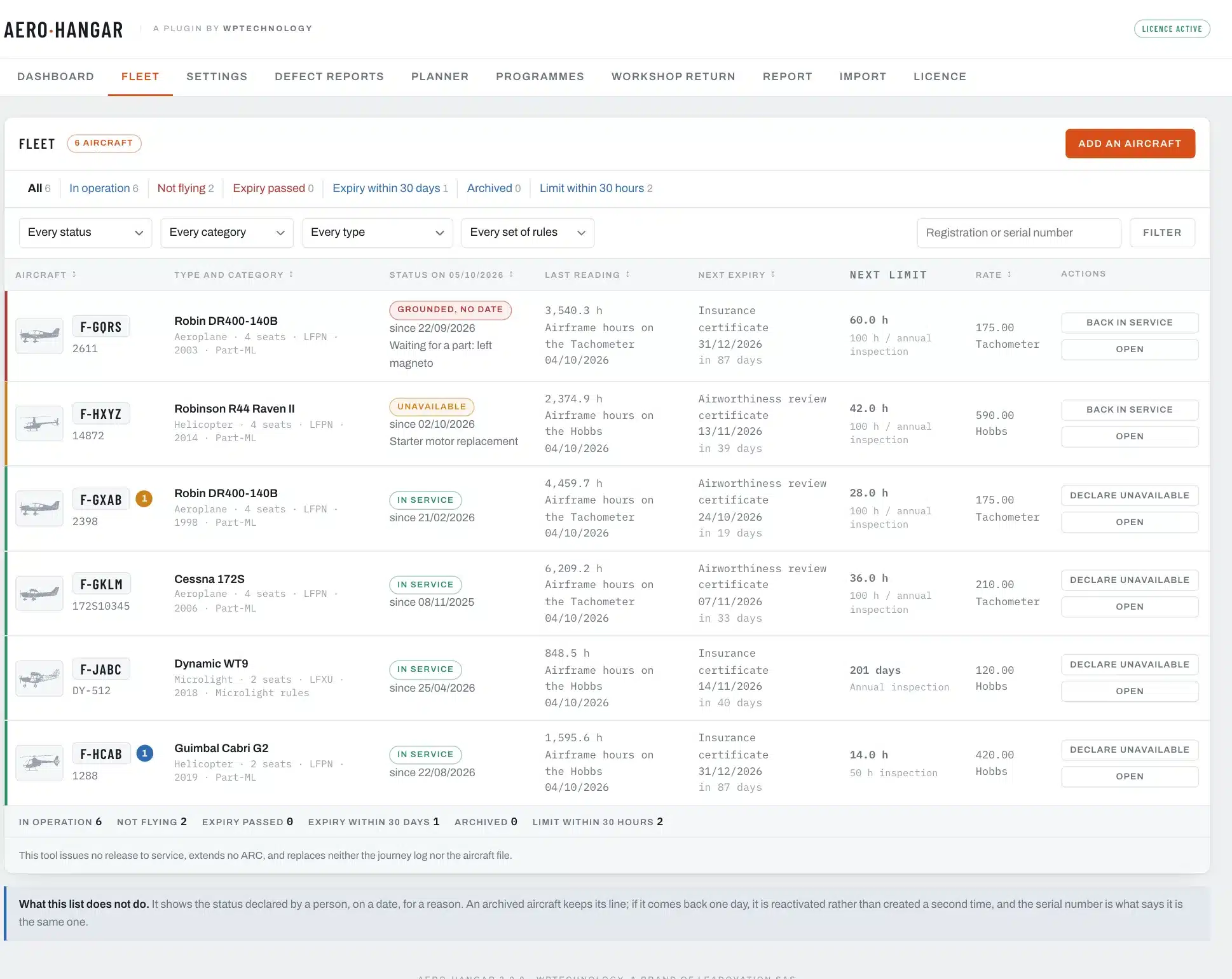Click the Licence Active badge
Image resolution: width=1232 pixels, height=979 pixels.
coord(1172,29)
